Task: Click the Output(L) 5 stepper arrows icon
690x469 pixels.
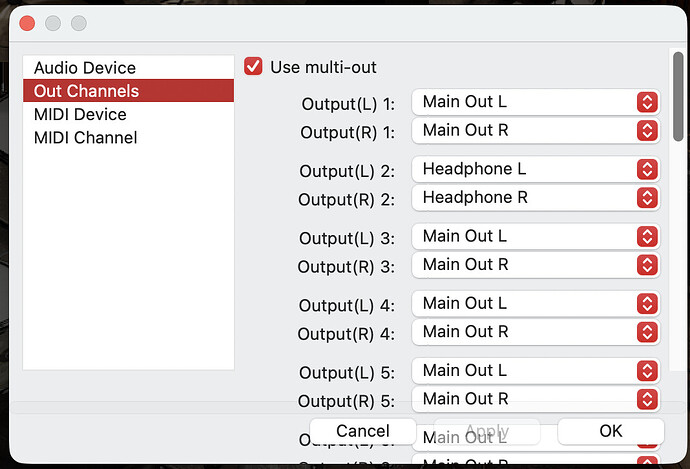Action: point(647,371)
